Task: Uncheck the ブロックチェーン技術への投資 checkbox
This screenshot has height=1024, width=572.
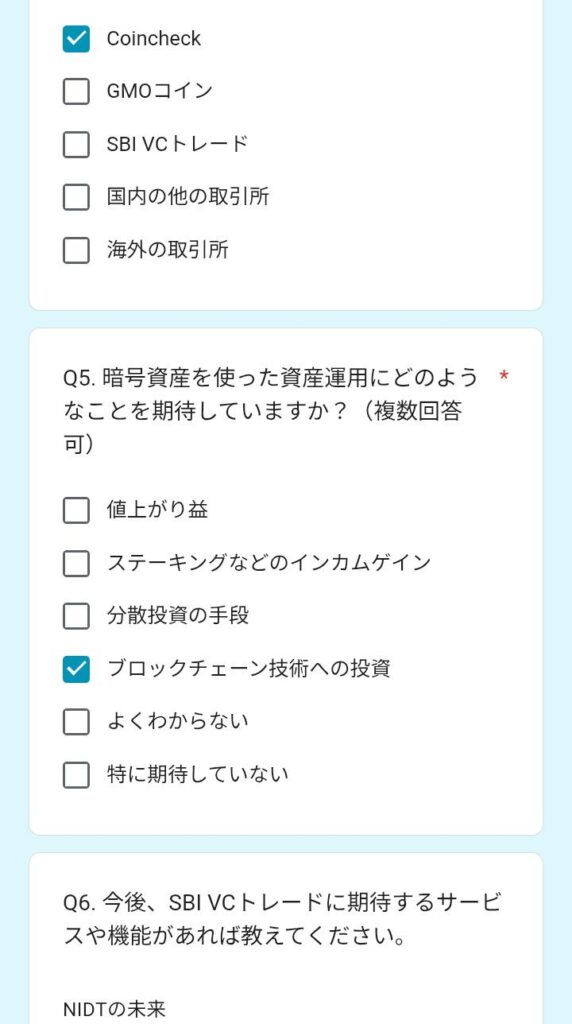Action: [x=76, y=669]
